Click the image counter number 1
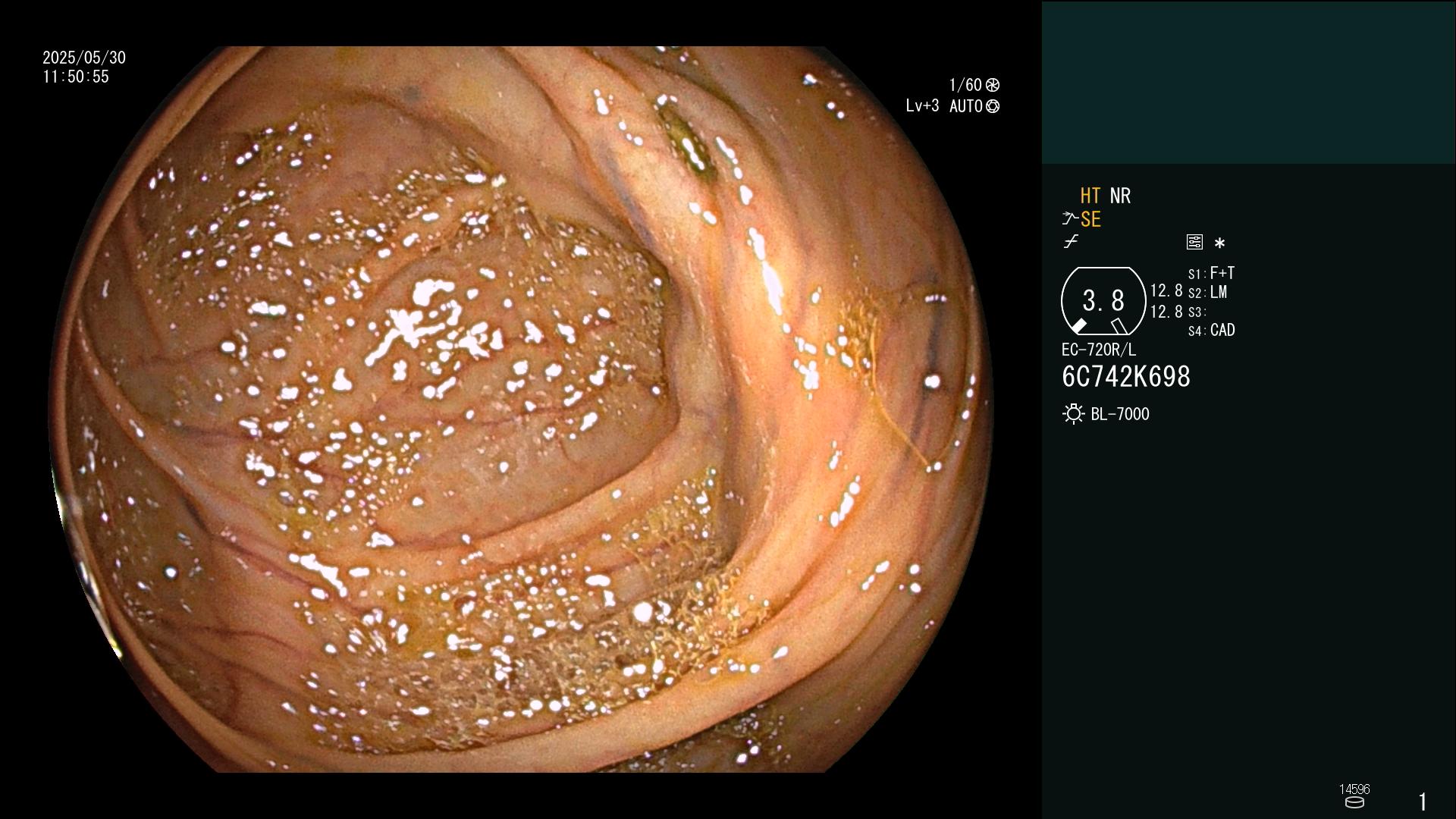The image size is (1456, 819). click(x=1423, y=802)
